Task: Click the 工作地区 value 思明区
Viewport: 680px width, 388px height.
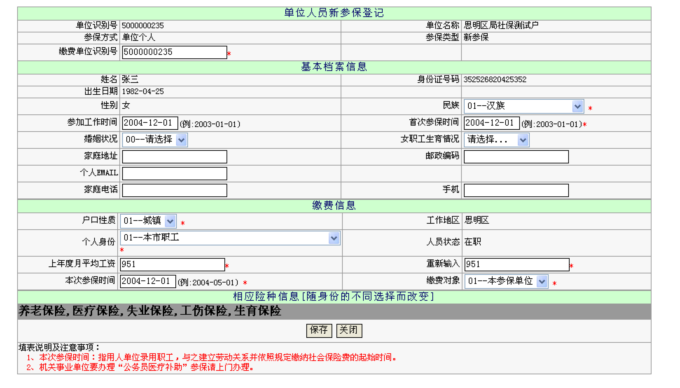Action: tap(477, 221)
